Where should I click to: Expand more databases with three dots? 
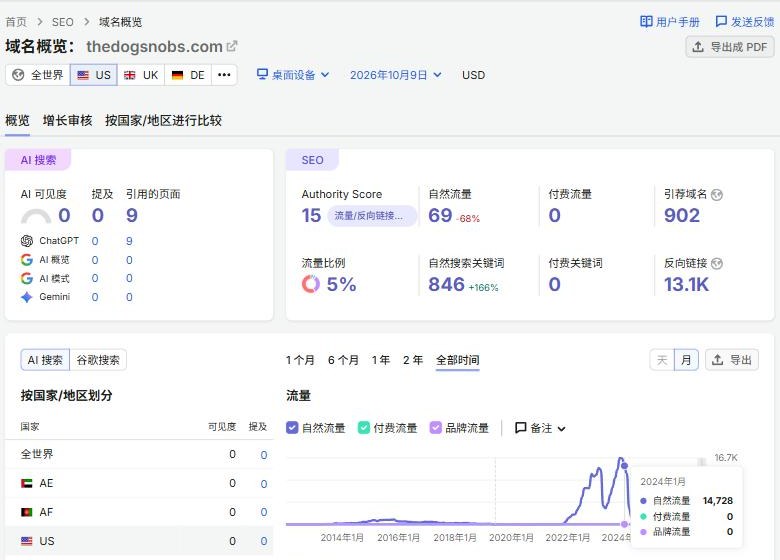(x=224, y=75)
